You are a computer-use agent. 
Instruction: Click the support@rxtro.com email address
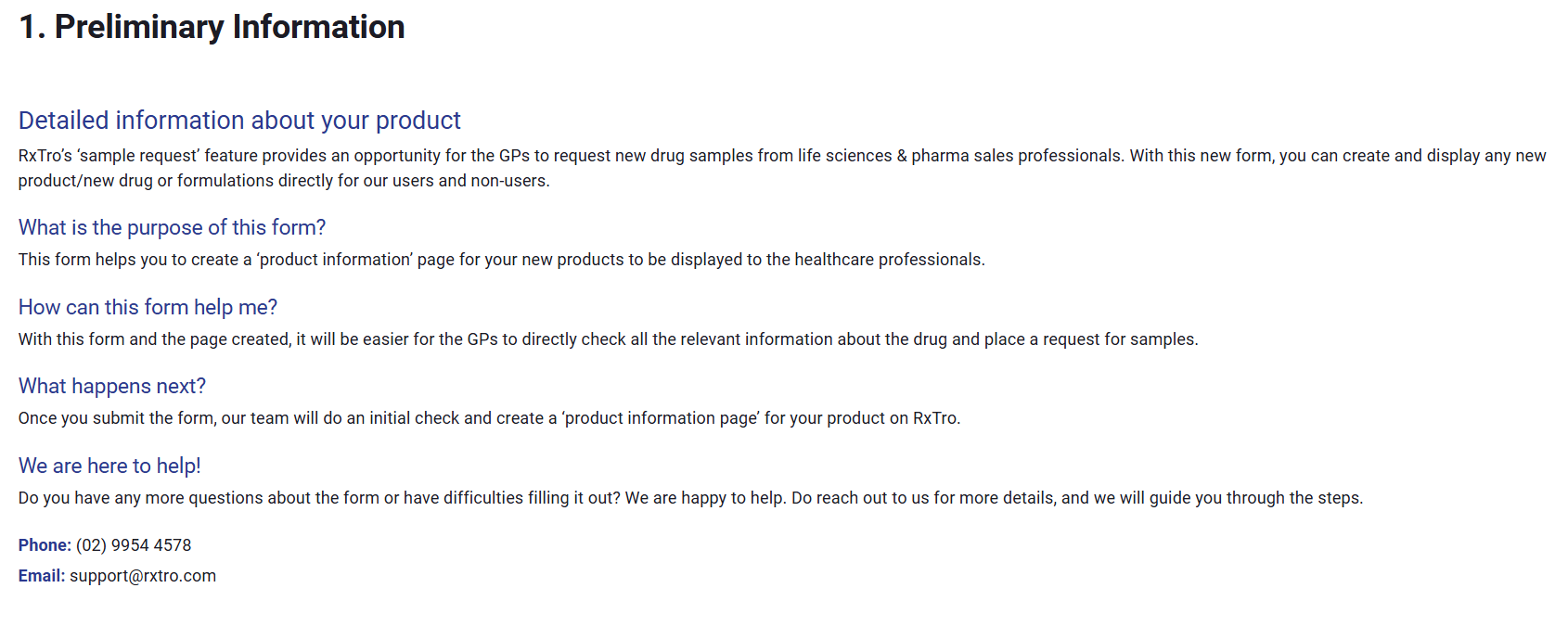tap(143, 576)
